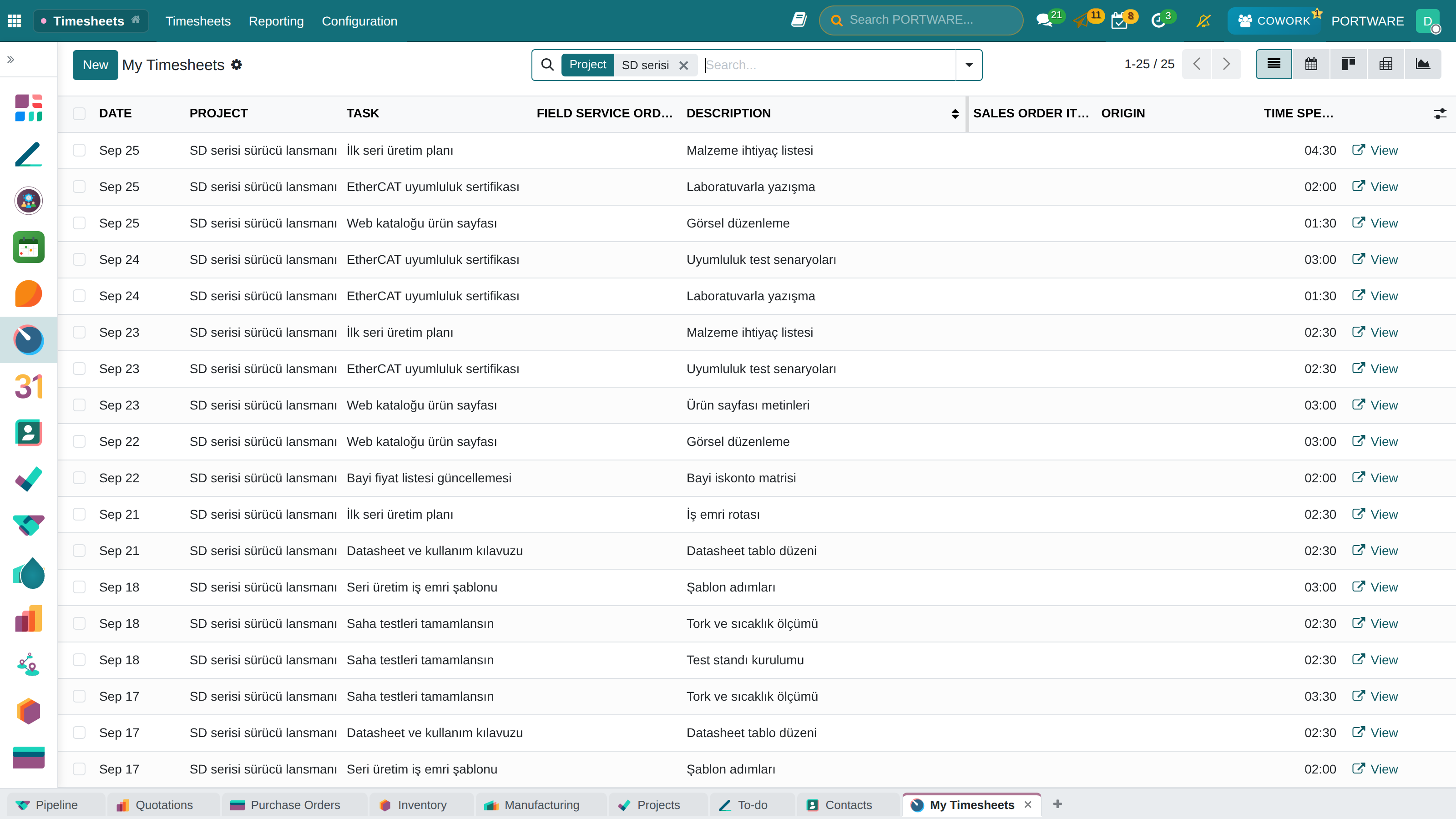Check the Sep 22 Bayi iskonto matrisi row
Screen dimensions: 1456x819
pos(79,478)
